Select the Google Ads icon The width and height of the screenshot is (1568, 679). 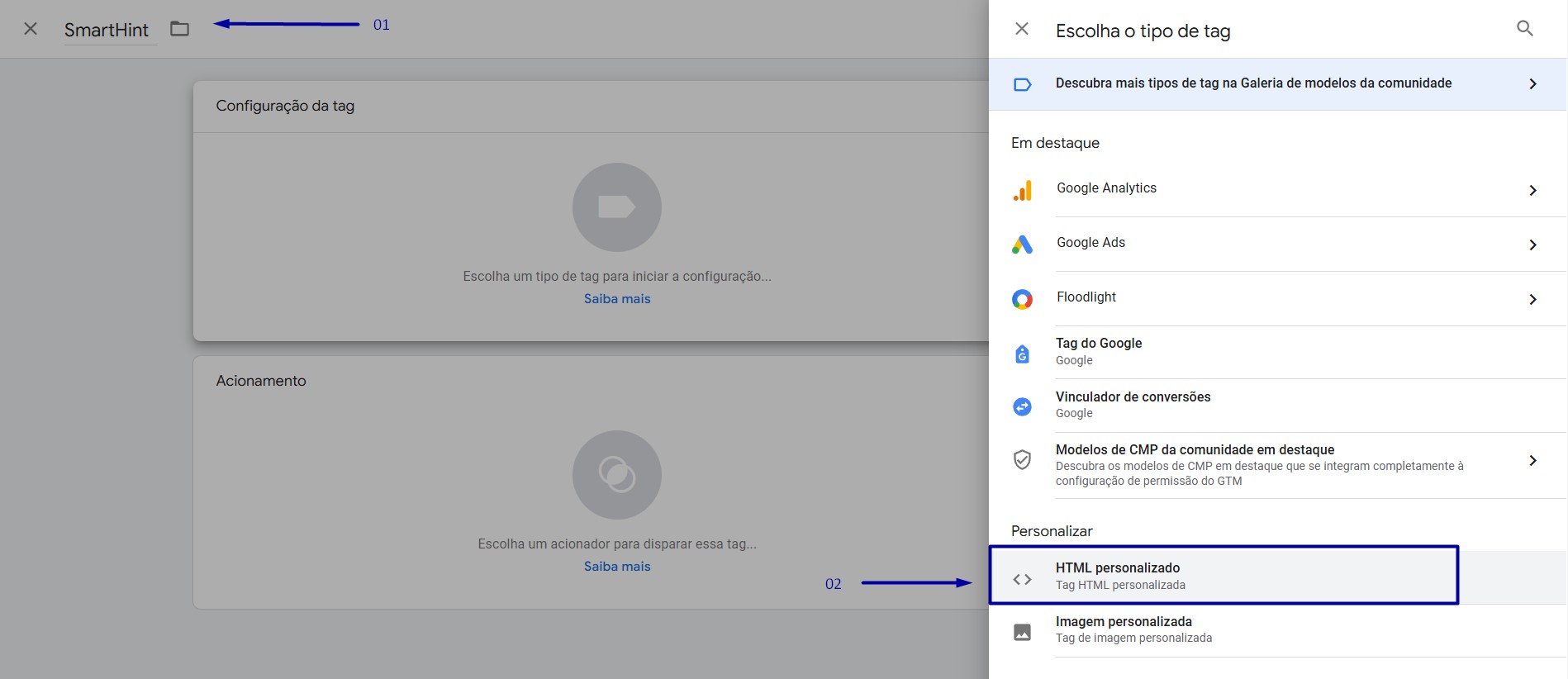click(1022, 245)
